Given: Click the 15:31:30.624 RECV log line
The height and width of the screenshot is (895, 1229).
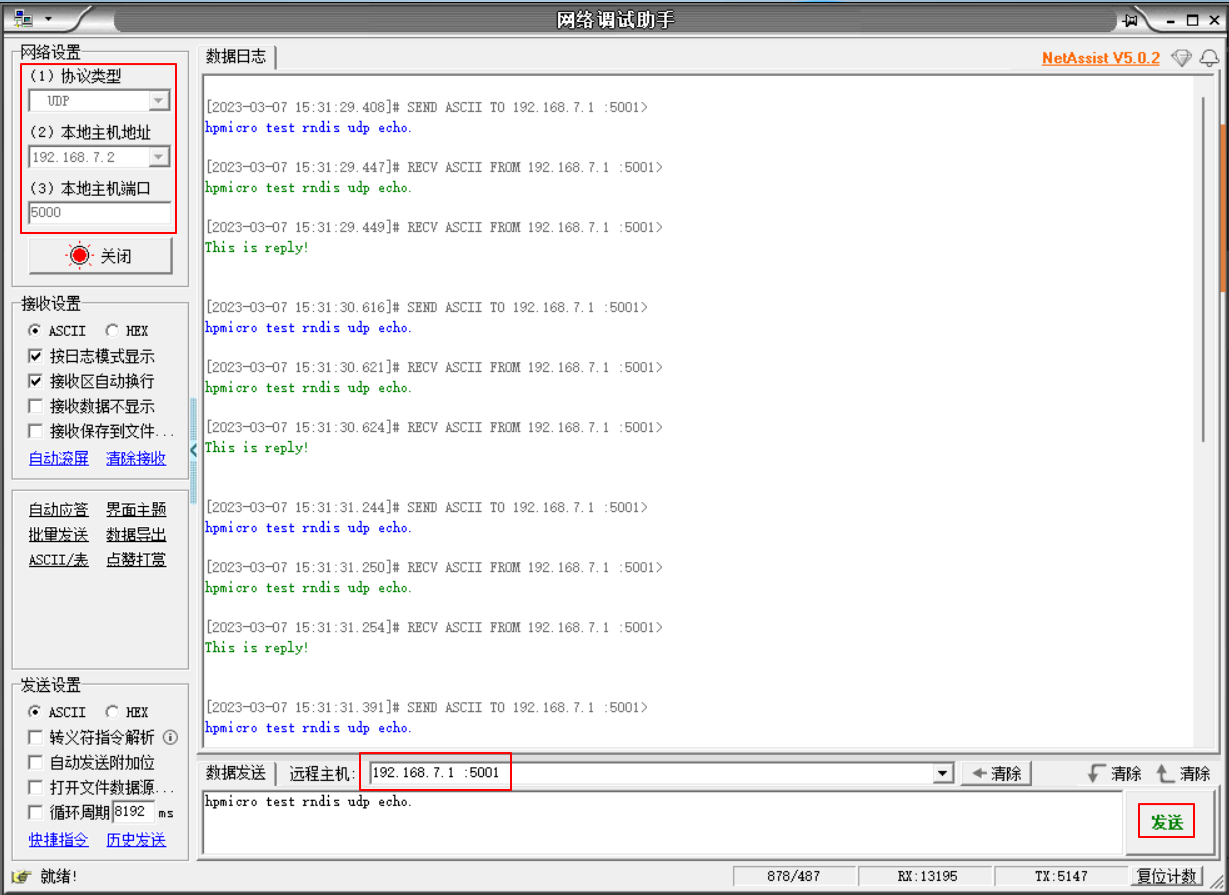Looking at the screenshot, I should (x=433, y=427).
